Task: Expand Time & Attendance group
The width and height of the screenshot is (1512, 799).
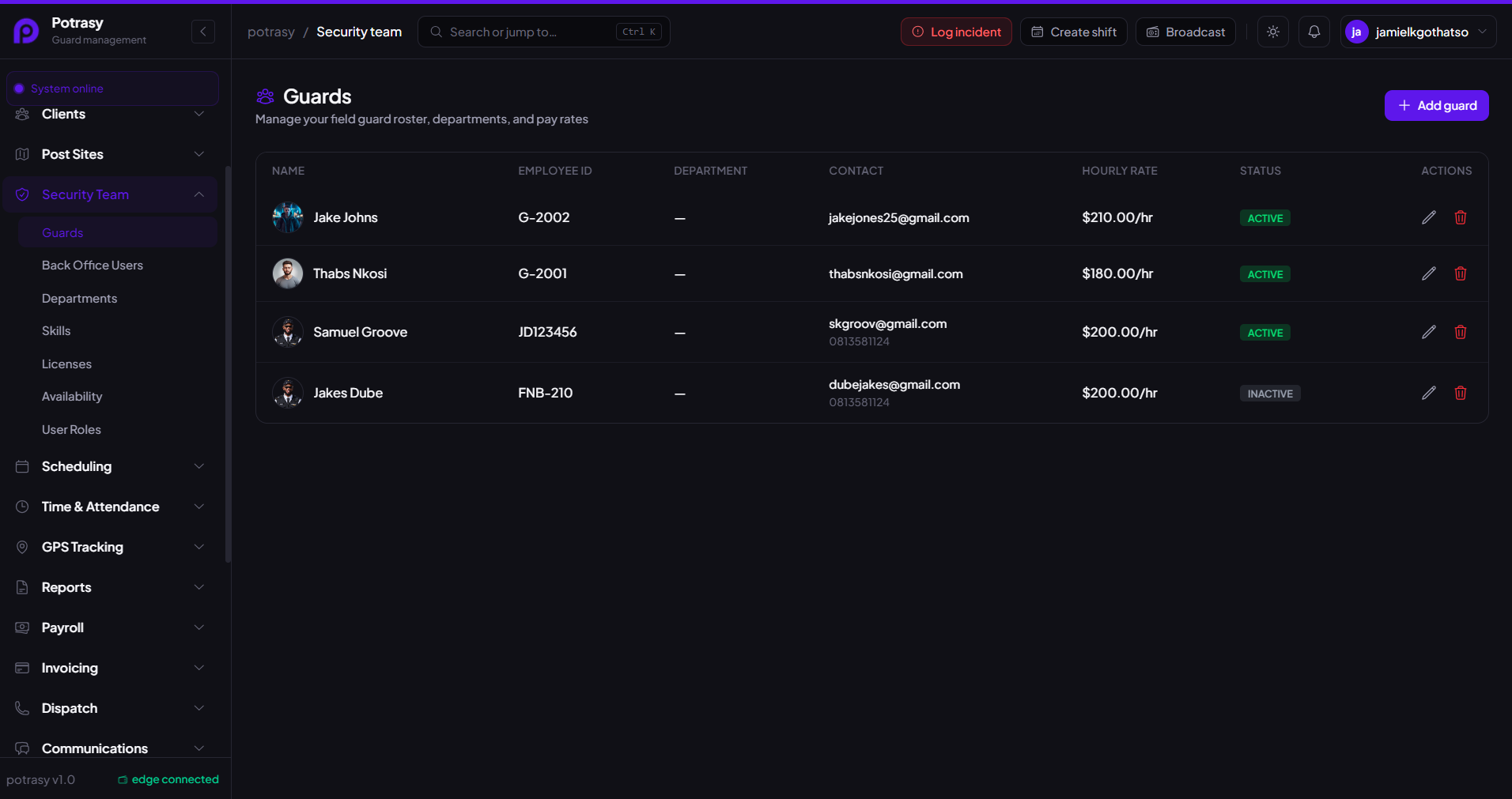Action: pos(110,507)
